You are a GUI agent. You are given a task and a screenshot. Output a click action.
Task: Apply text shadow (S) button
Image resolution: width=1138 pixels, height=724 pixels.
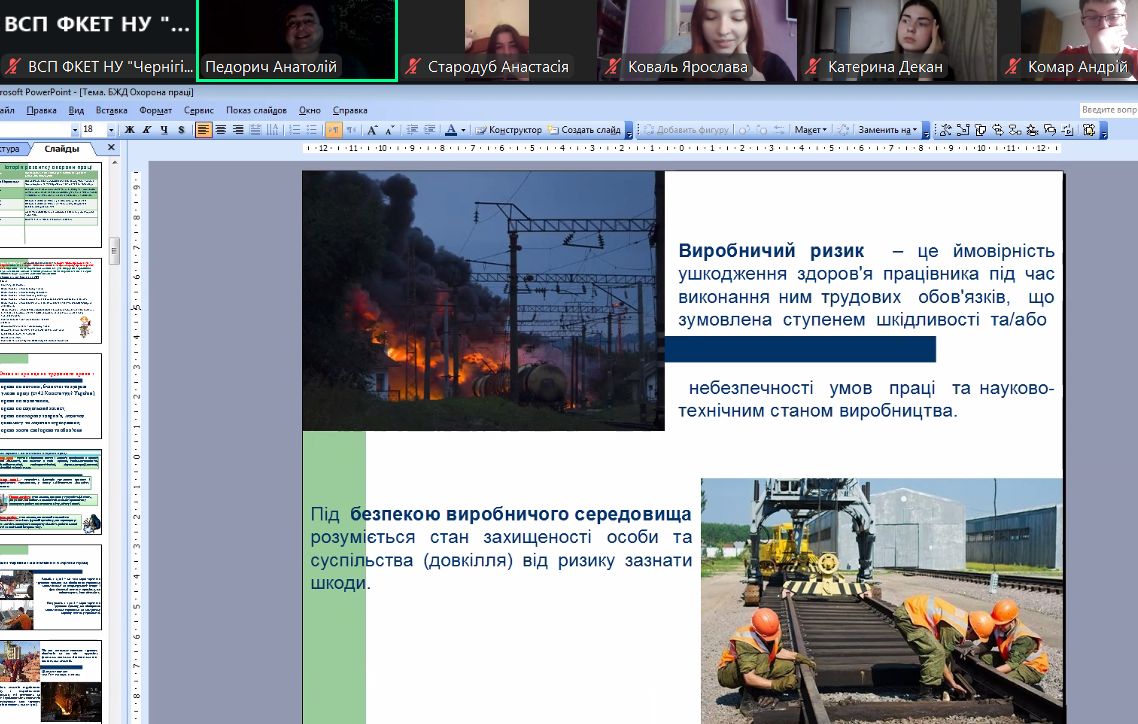pos(180,130)
